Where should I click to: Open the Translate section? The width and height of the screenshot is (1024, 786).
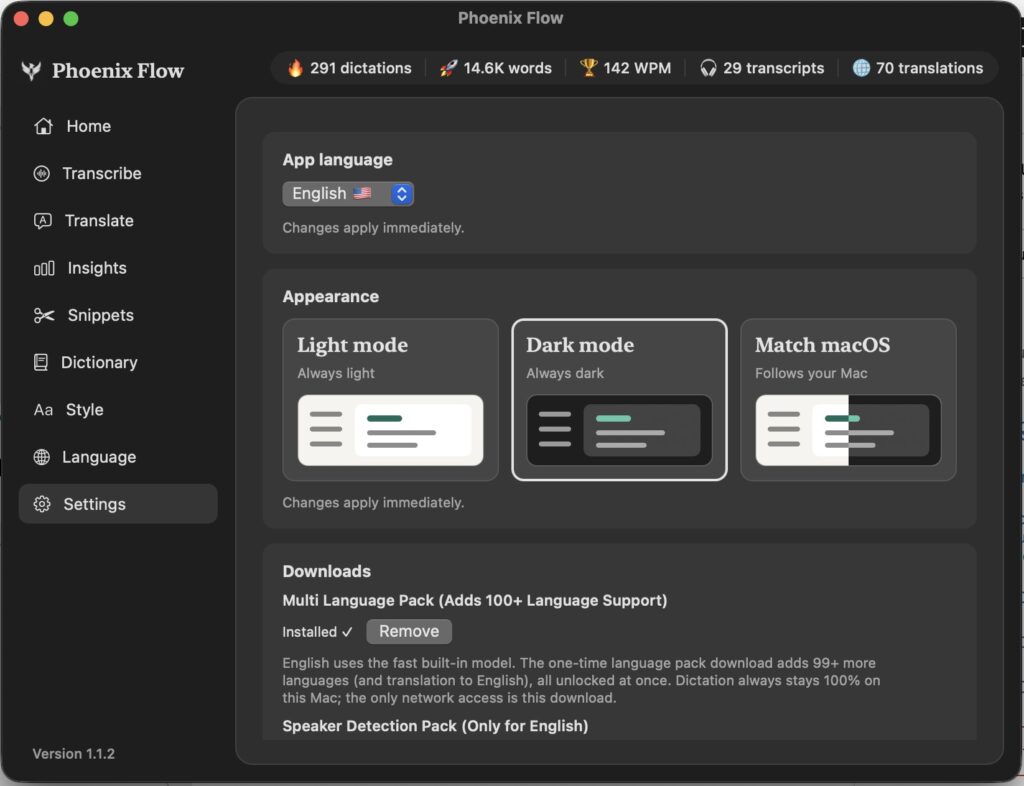click(118, 221)
